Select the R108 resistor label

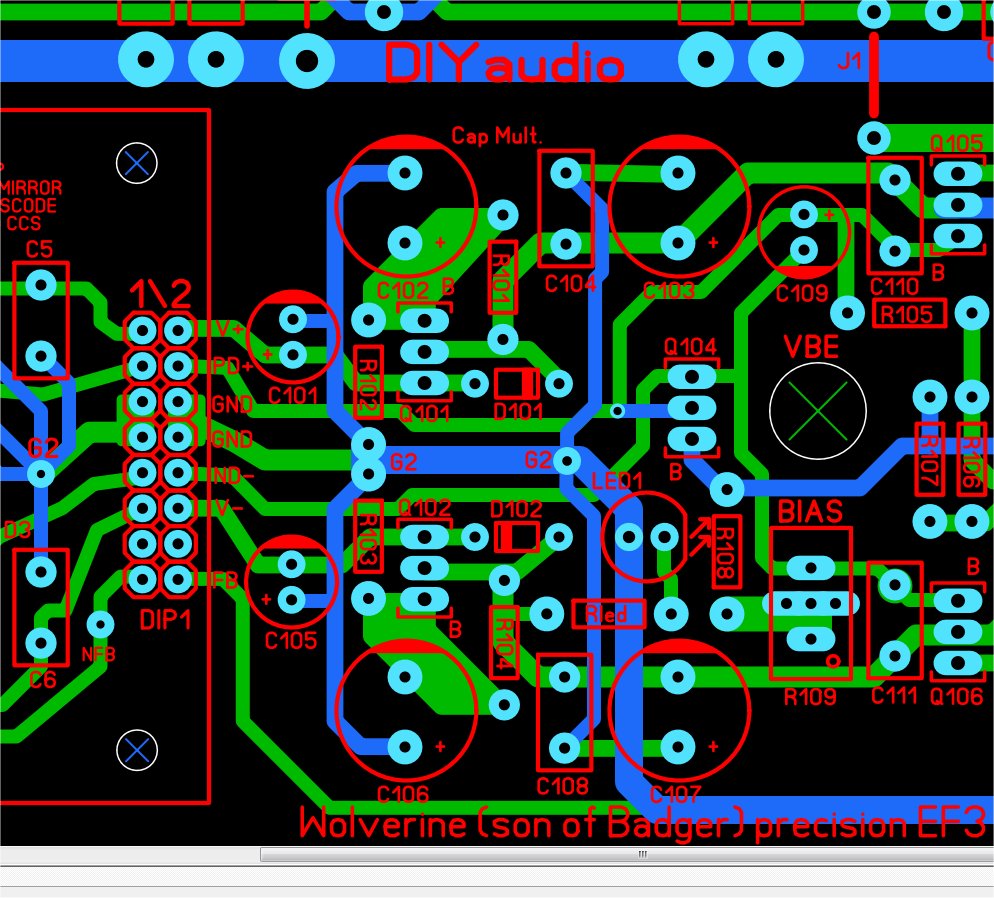click(725, 553)
